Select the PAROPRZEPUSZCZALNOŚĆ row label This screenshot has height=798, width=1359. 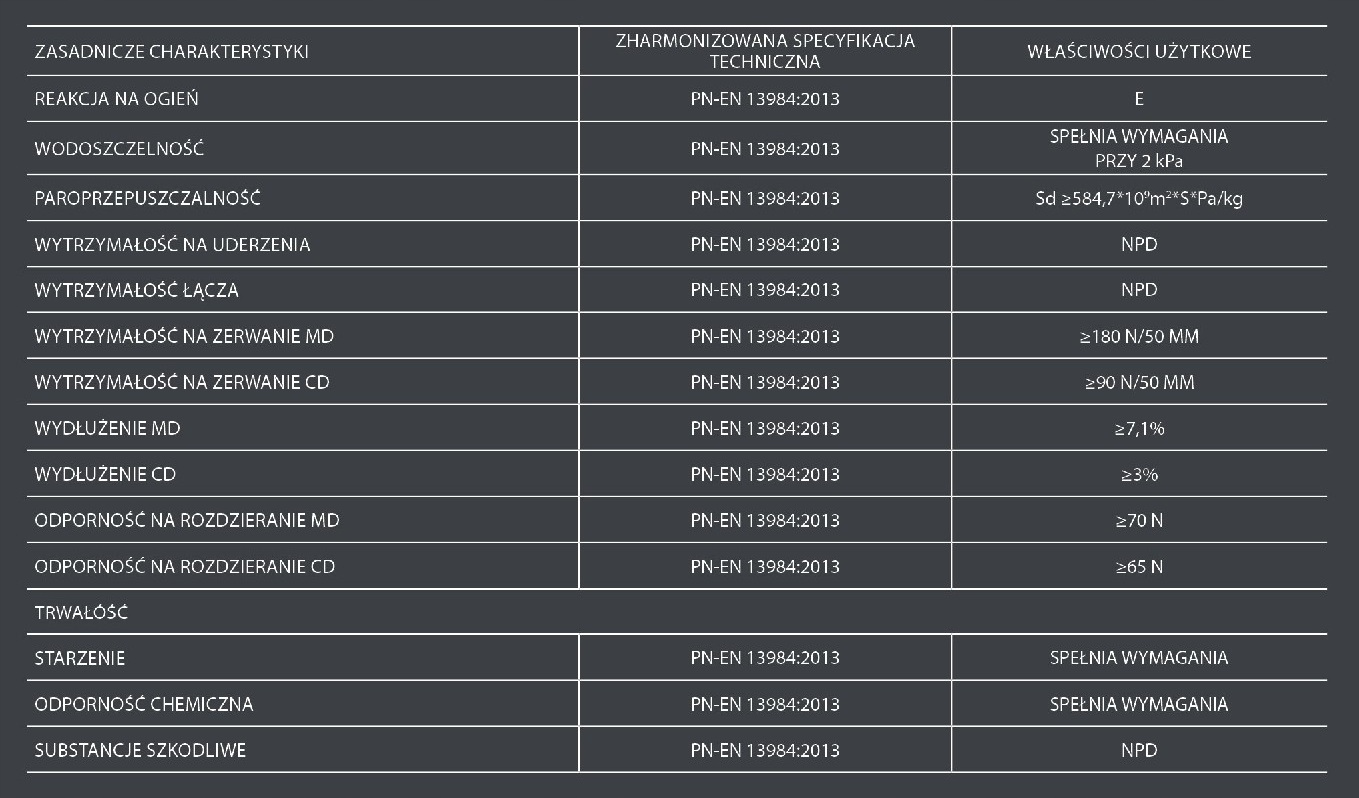(x=147, y=198)
